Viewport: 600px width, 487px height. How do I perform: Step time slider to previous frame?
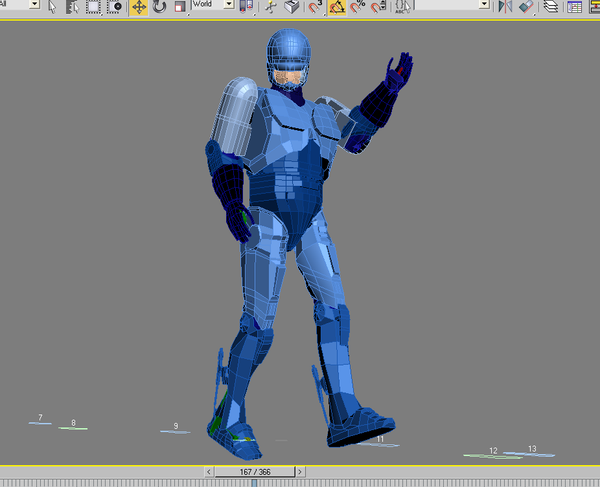pyautogui.click(x=208, y=472)
